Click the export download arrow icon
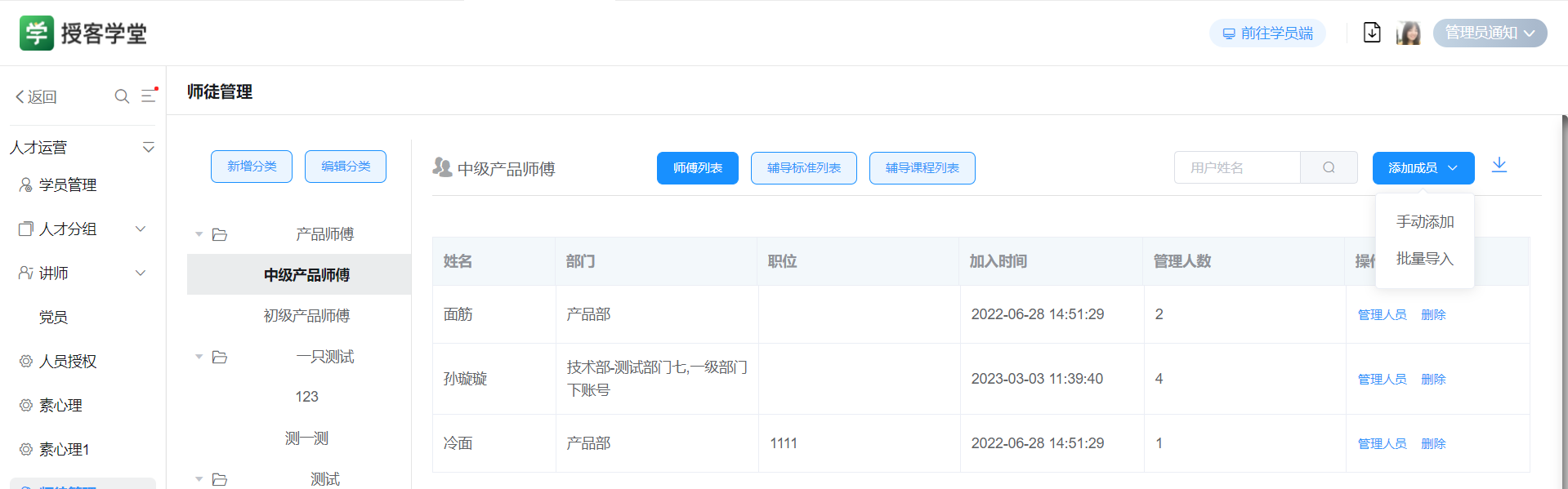This screenshot has width=1568, height=489. click(1499, 166)
